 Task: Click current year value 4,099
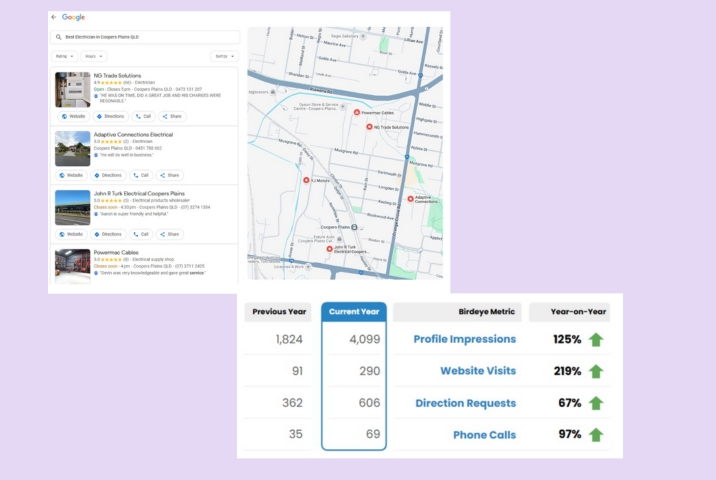point(364,339)
